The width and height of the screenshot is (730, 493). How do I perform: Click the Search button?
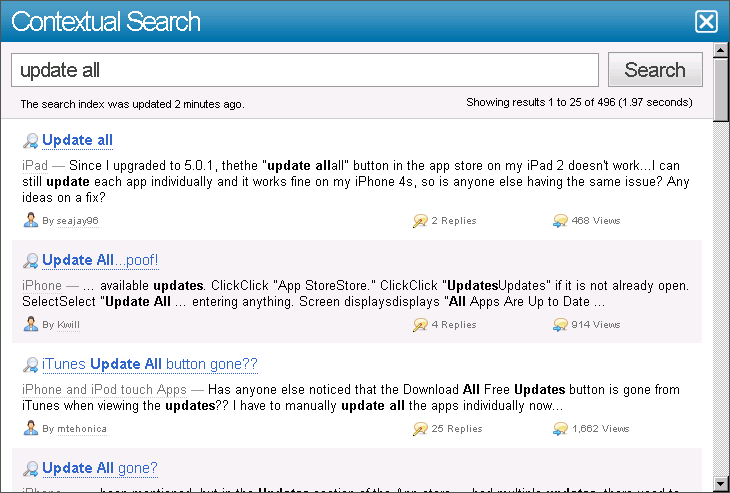[x=655, y=70]
